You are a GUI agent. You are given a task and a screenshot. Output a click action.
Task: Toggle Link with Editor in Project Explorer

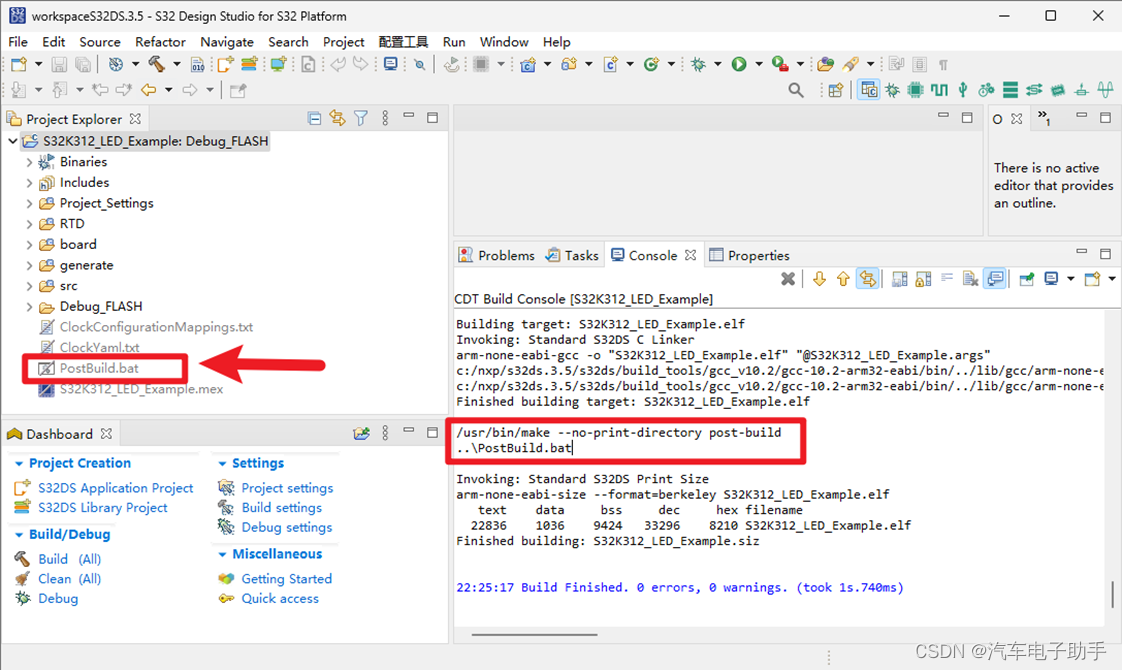[x=337, y=118]
